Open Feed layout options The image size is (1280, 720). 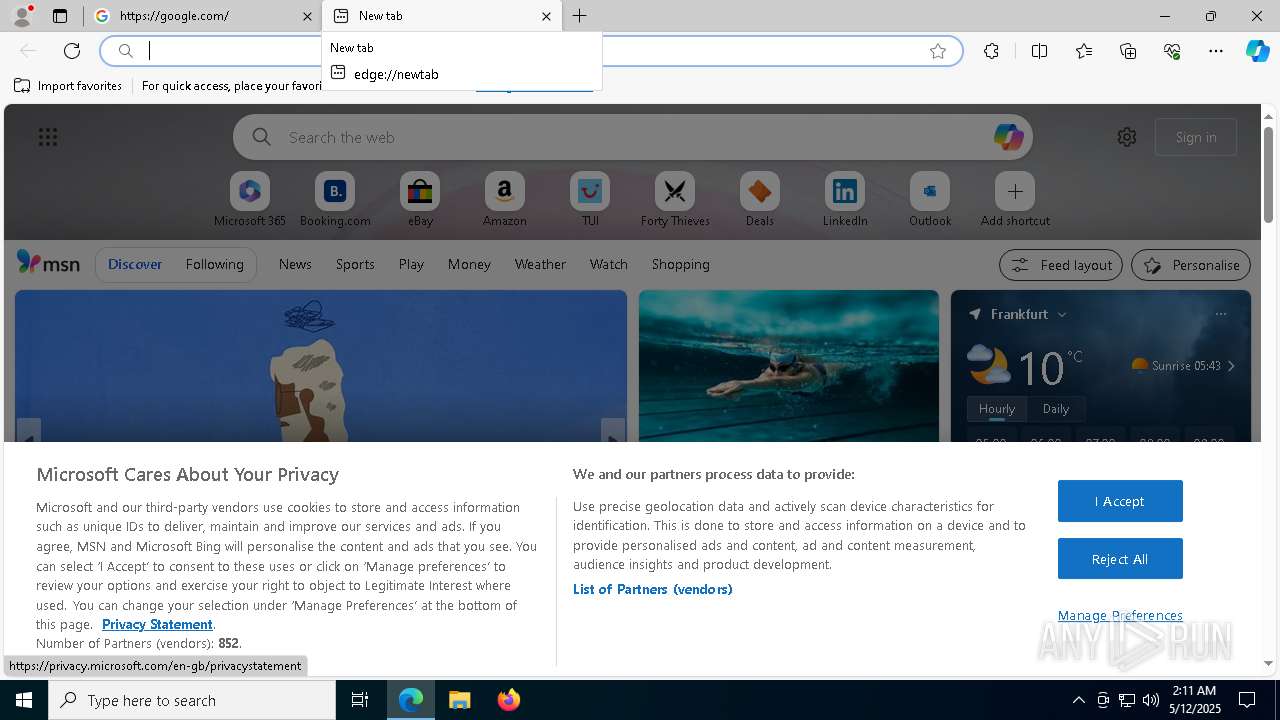tap(1062, 265)
